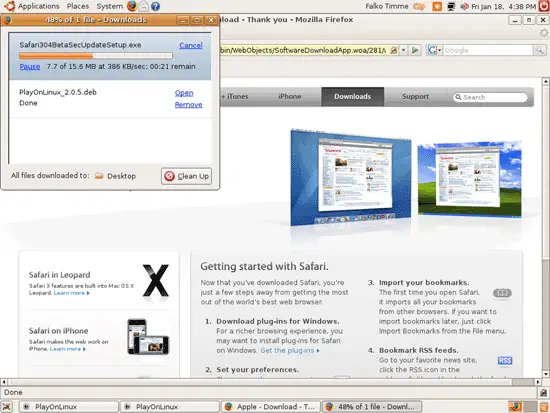Select the iPhone tab on Apple page

(290, 96)
